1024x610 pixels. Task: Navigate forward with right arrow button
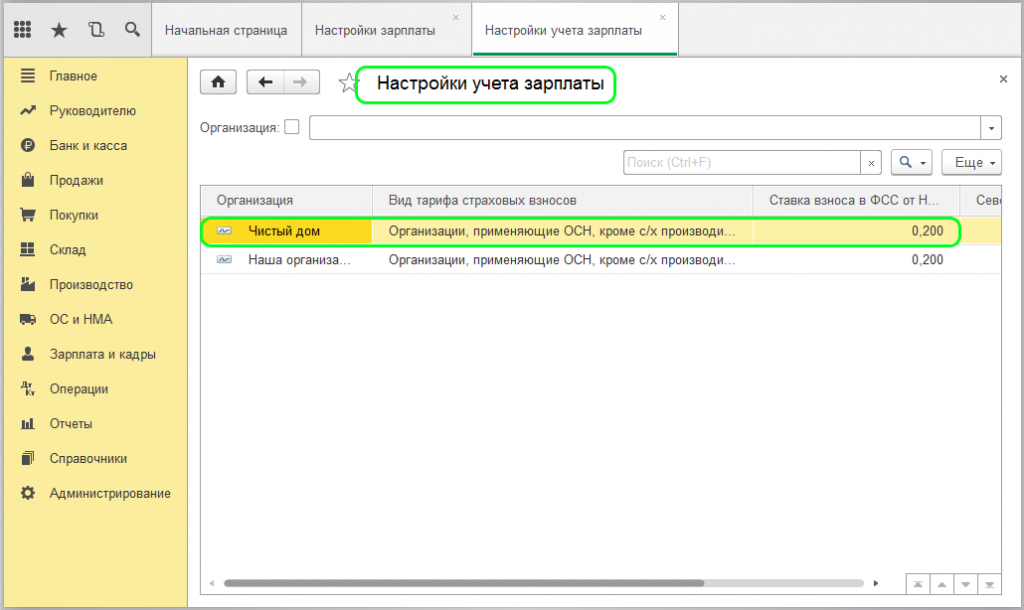[x=301, y=82]
